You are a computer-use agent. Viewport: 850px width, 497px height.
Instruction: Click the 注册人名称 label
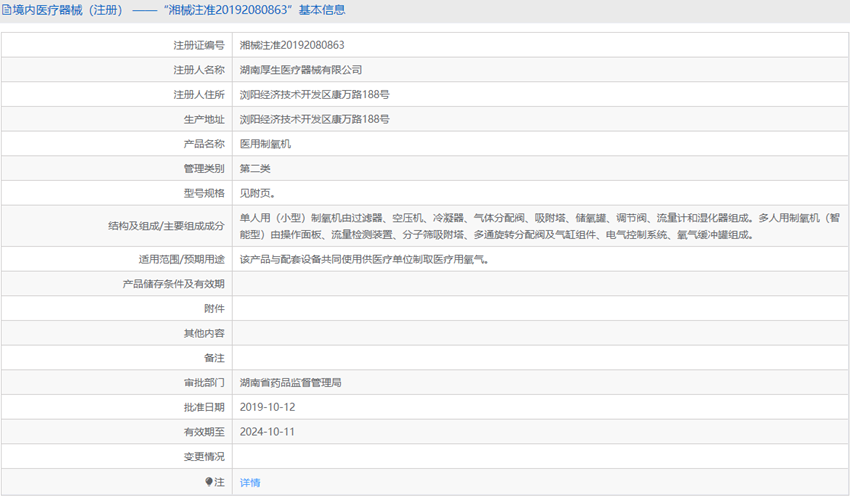[x=198, y=70]
